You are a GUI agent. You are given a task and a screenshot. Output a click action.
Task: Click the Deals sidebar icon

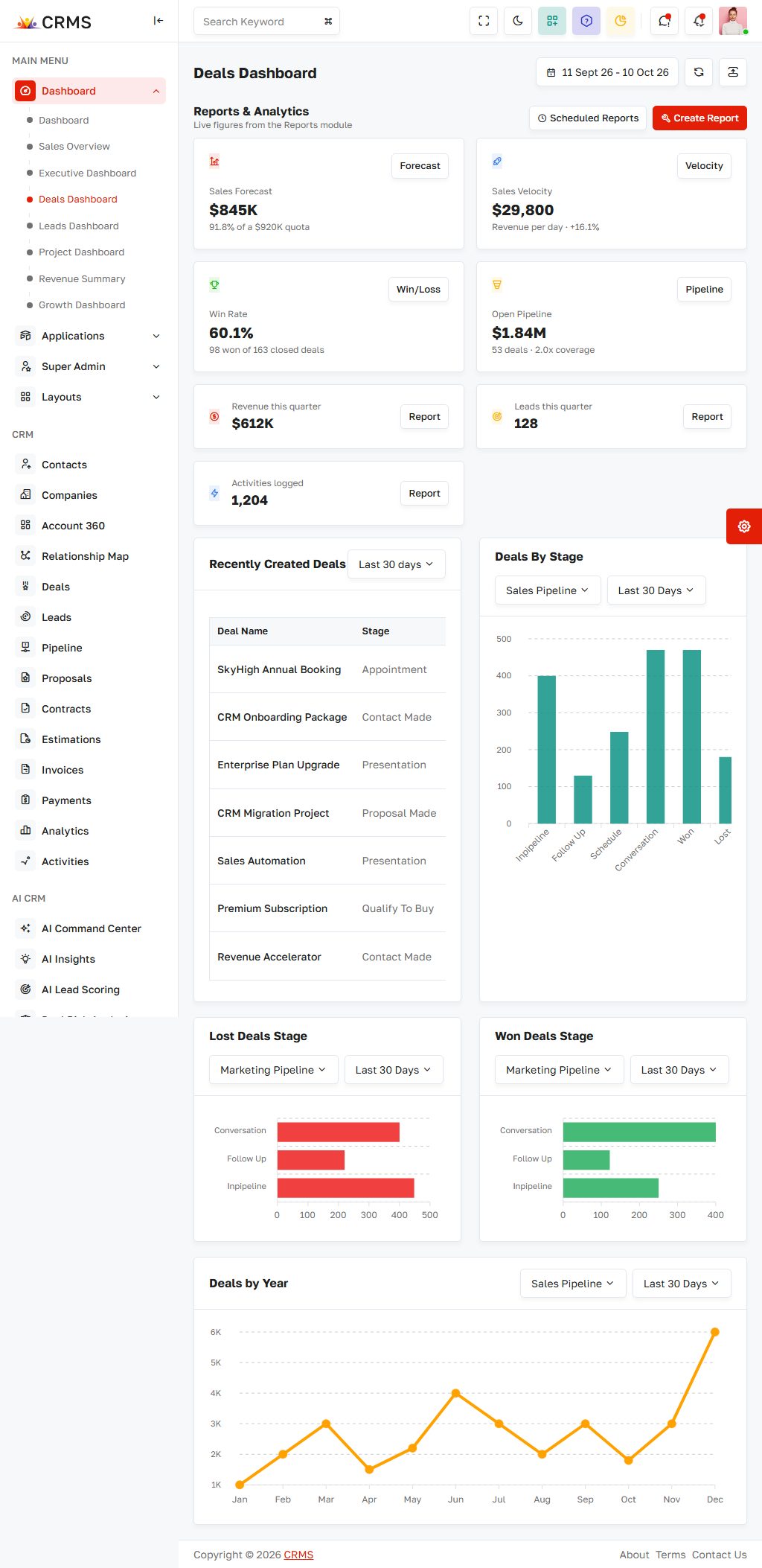click(x=25, y=587)
